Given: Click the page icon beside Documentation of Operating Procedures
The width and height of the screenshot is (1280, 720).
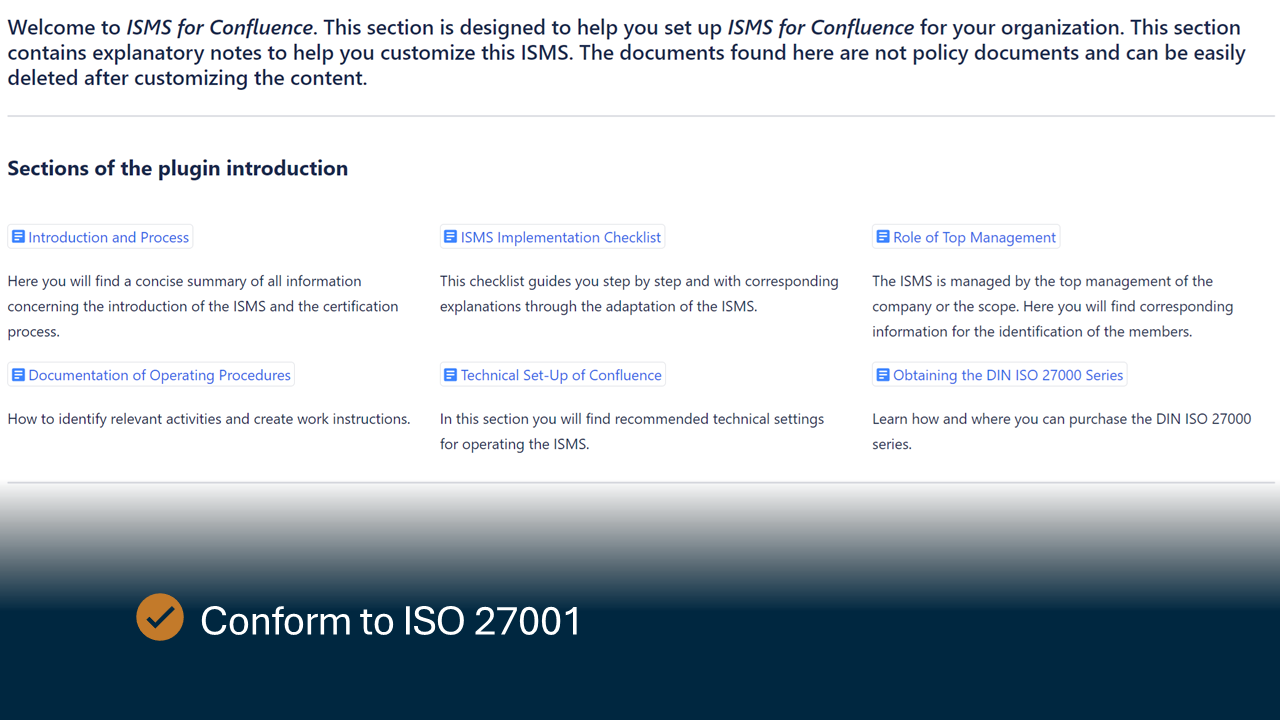Looking at the screenshot, I should [x=18, y=375].
